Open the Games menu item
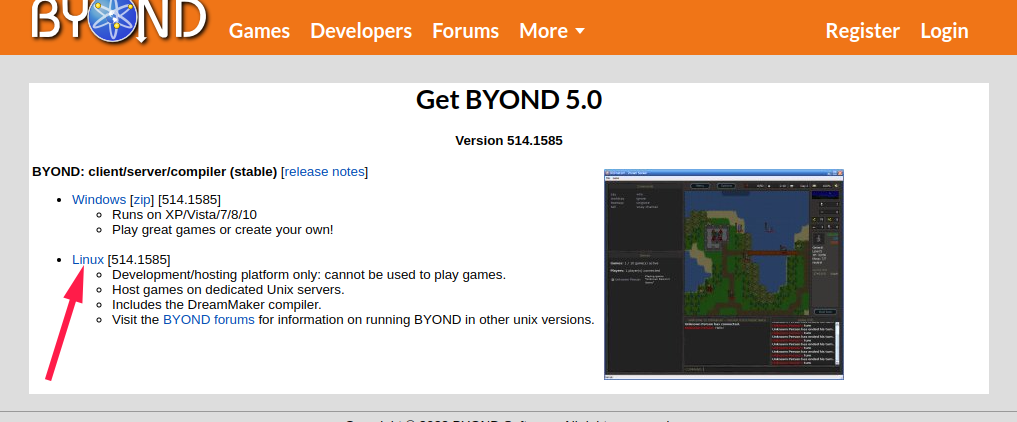This screenshot has height=422, width=1017. 259,31
